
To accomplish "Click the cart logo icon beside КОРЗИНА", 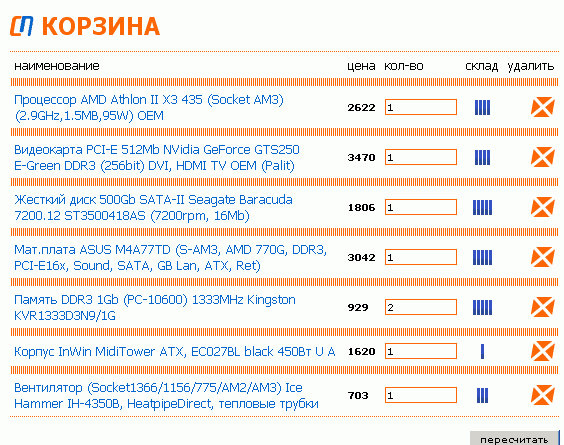I will [22, 26].
